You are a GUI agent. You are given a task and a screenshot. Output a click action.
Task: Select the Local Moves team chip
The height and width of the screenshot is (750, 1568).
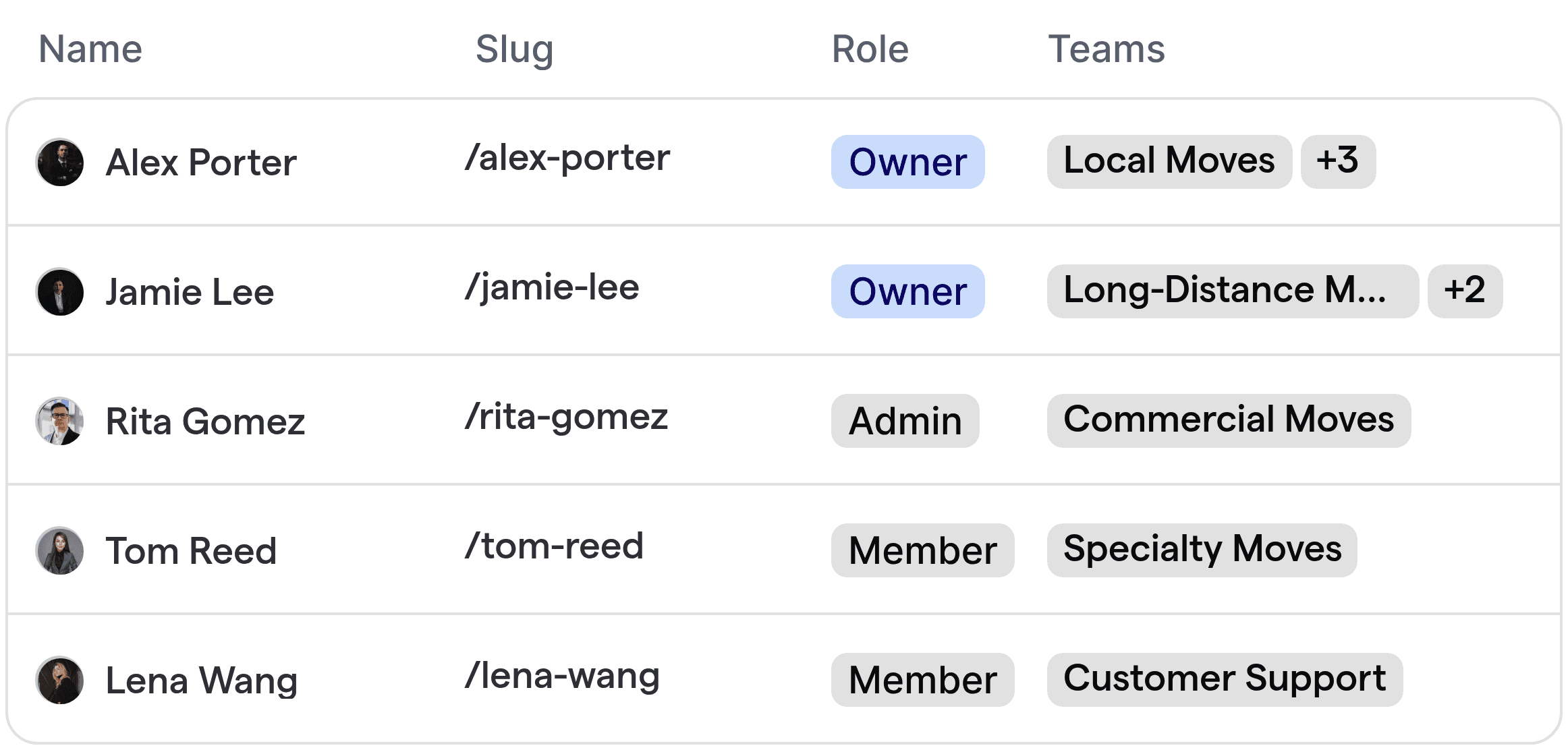[1169, 161]
